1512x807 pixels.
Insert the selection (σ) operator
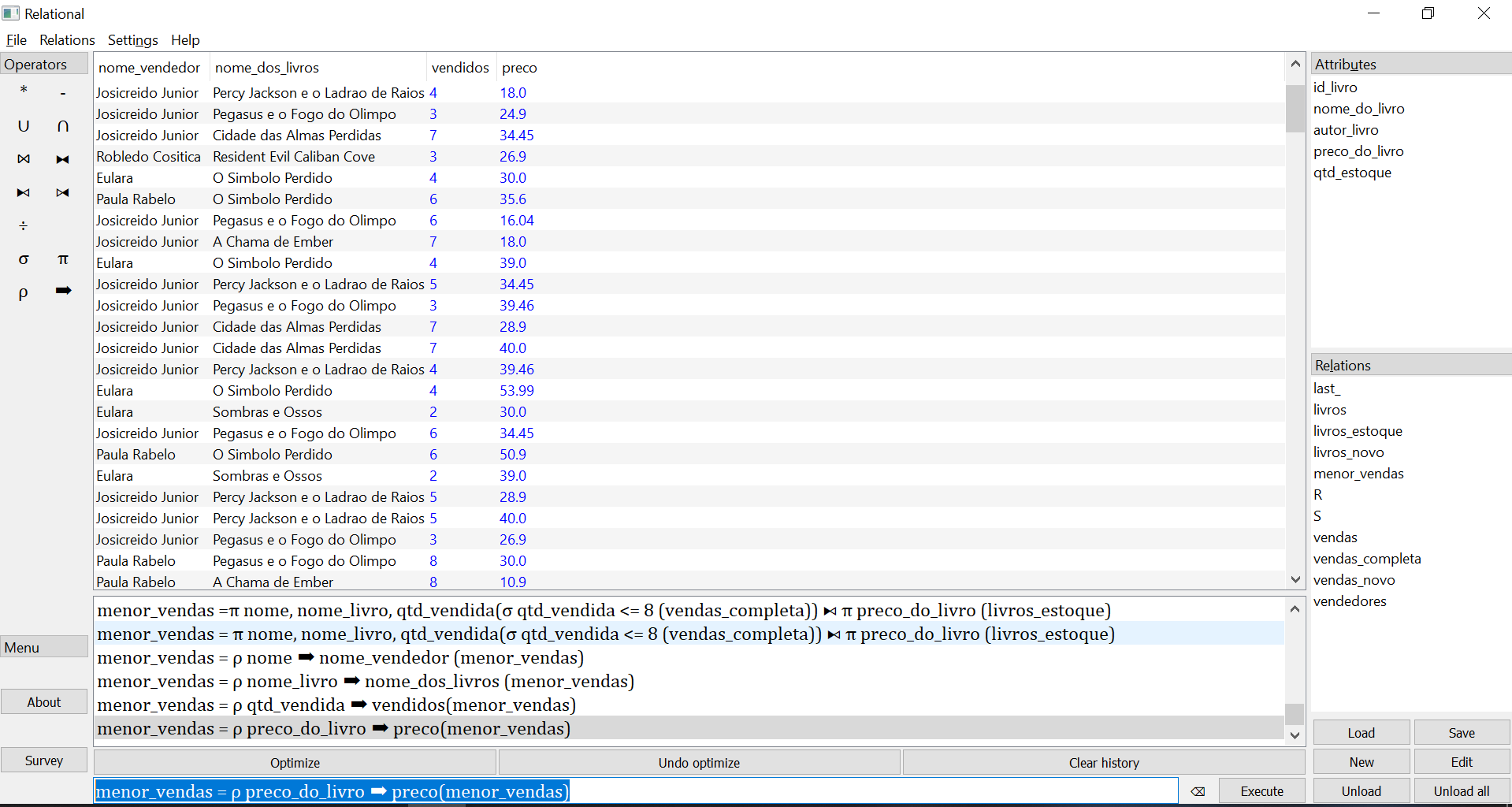[24, 259]
